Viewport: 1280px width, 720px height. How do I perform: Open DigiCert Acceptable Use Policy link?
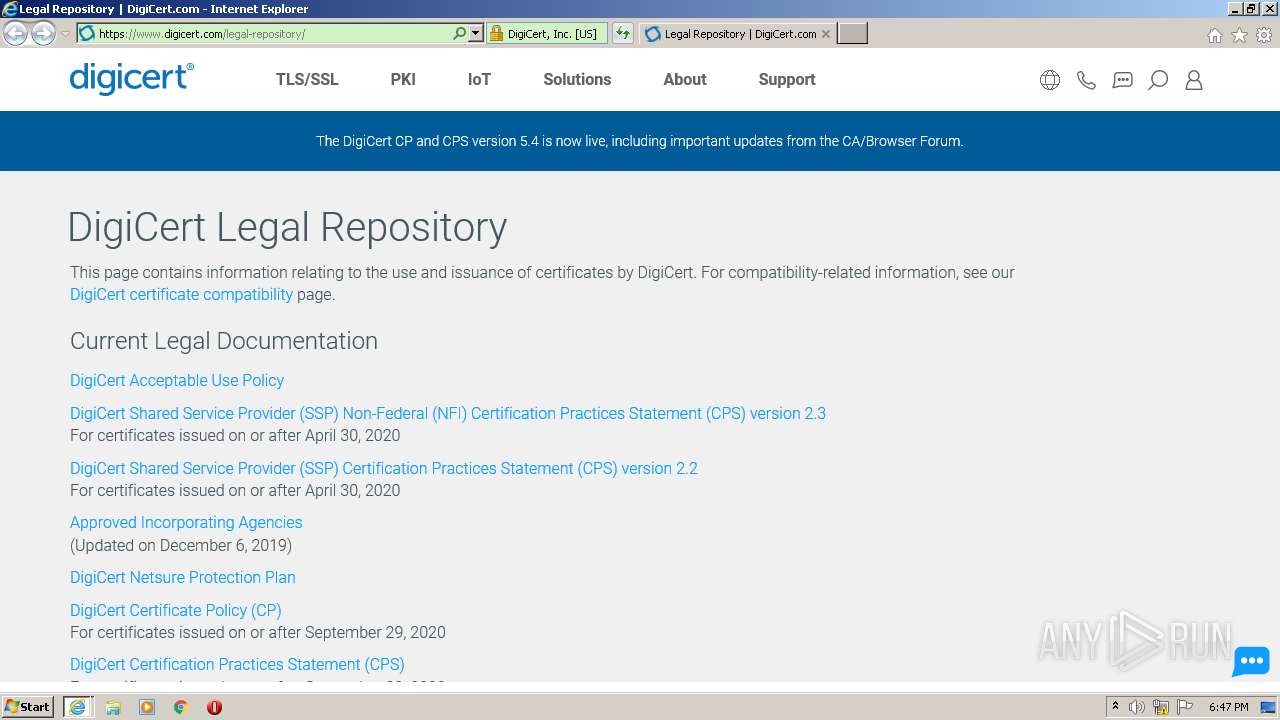(x=177, y=380)
